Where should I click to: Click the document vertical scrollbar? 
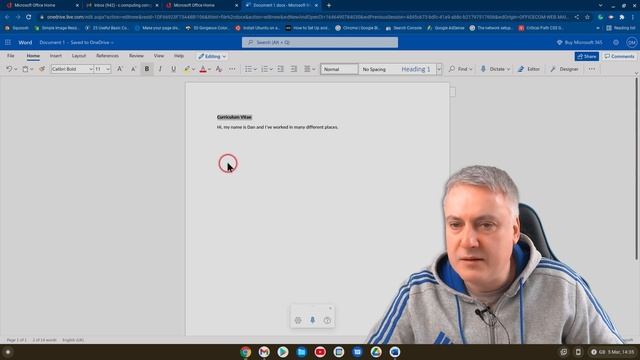tap(636, 168)
